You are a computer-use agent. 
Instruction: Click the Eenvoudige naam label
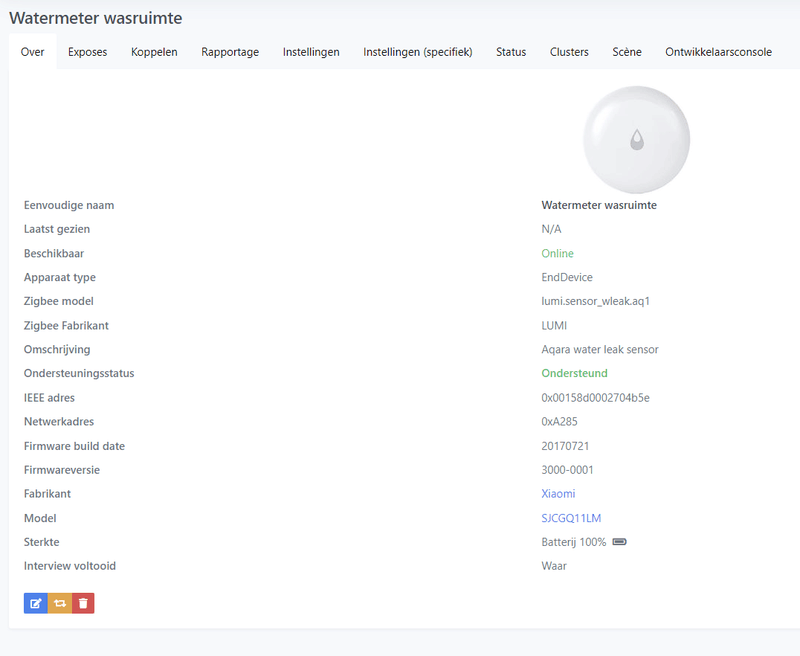[69, 205]
